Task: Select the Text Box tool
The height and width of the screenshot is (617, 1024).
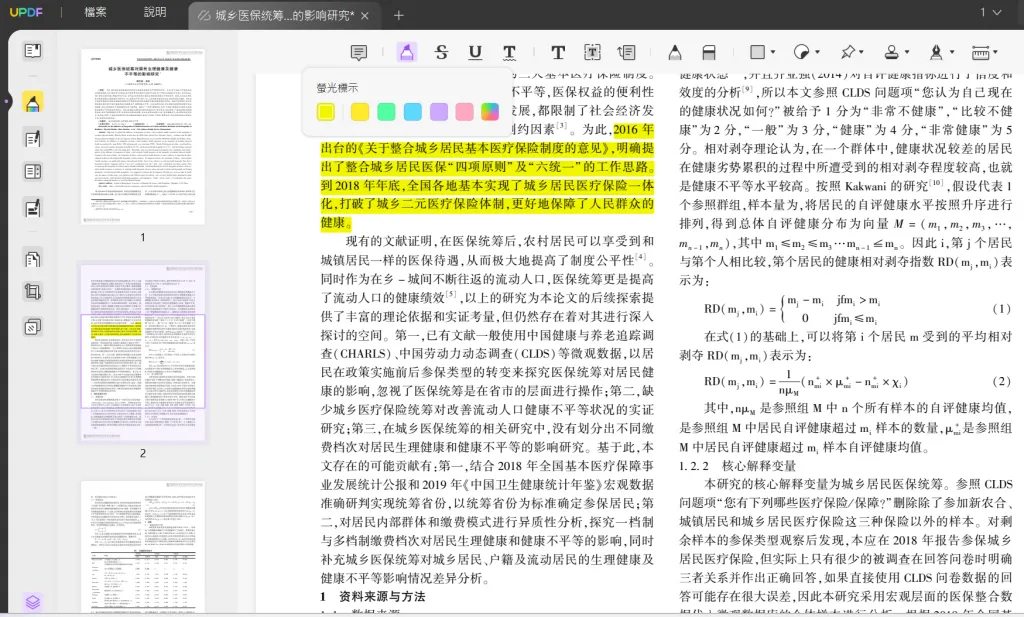Action: 592,52
